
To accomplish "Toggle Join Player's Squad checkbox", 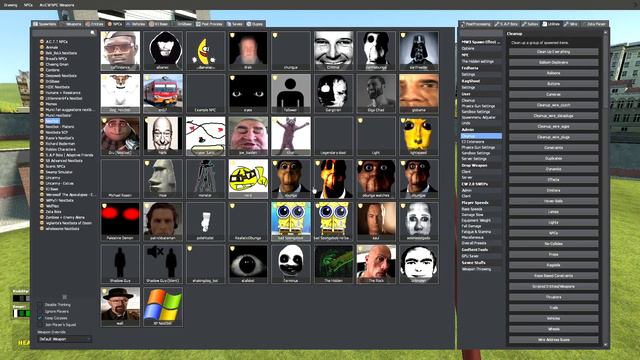I will (x=40, y=324).
